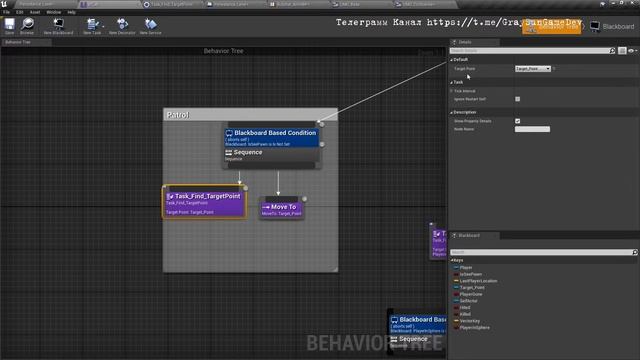Screen dimensions: 640x360
Task: Select the orange Behavior Tree mode button
Action: [551, 27]
